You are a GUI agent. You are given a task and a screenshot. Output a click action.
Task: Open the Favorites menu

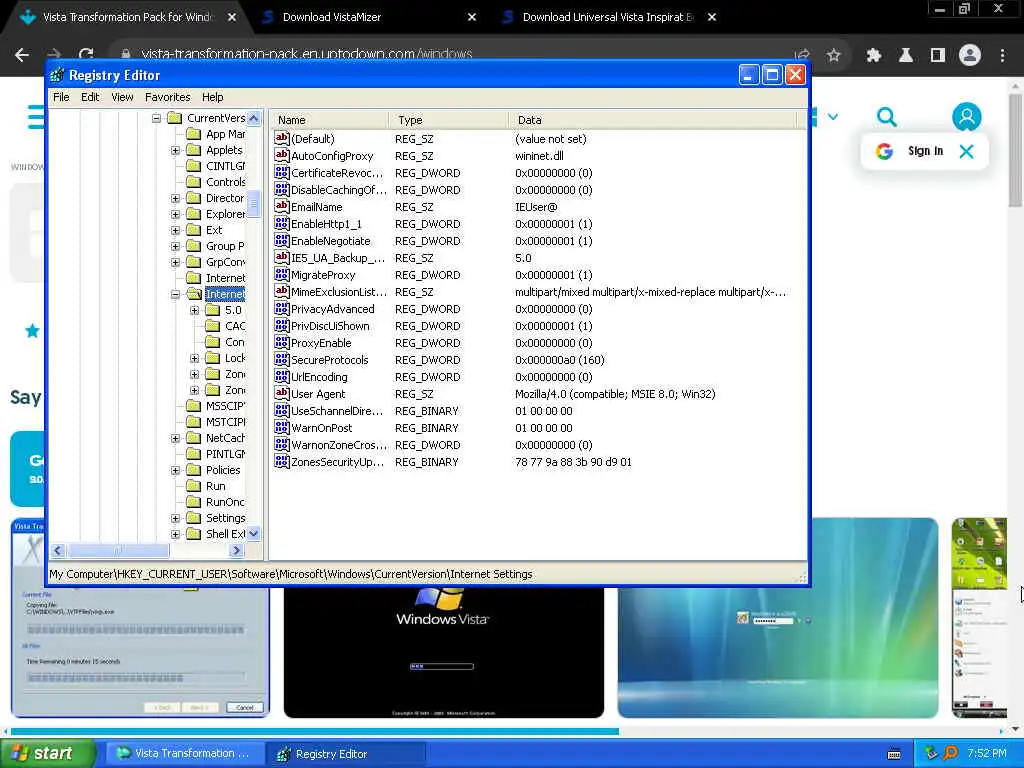tap(168, 97)
